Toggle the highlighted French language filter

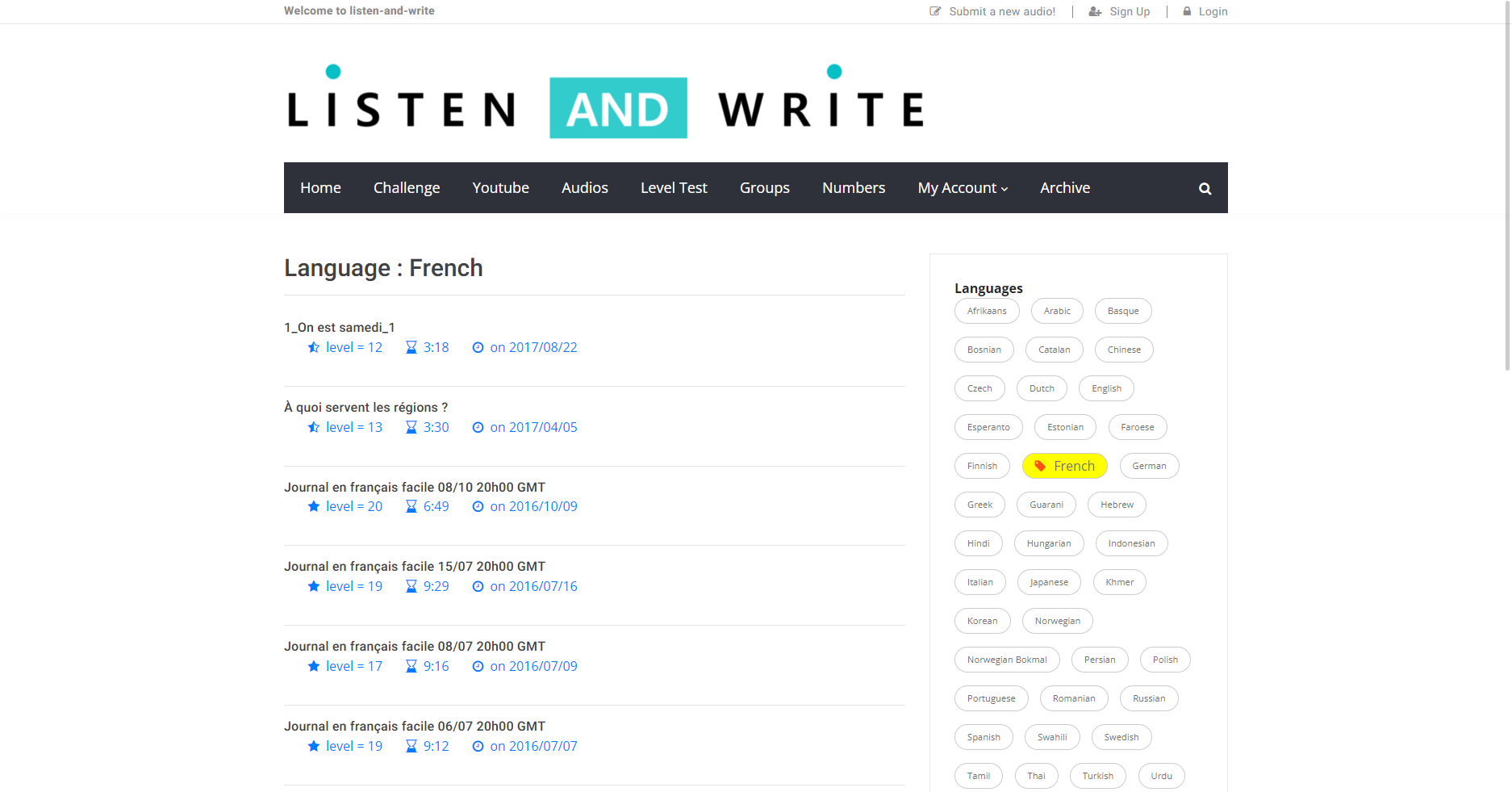click(x=1065, y=466)
